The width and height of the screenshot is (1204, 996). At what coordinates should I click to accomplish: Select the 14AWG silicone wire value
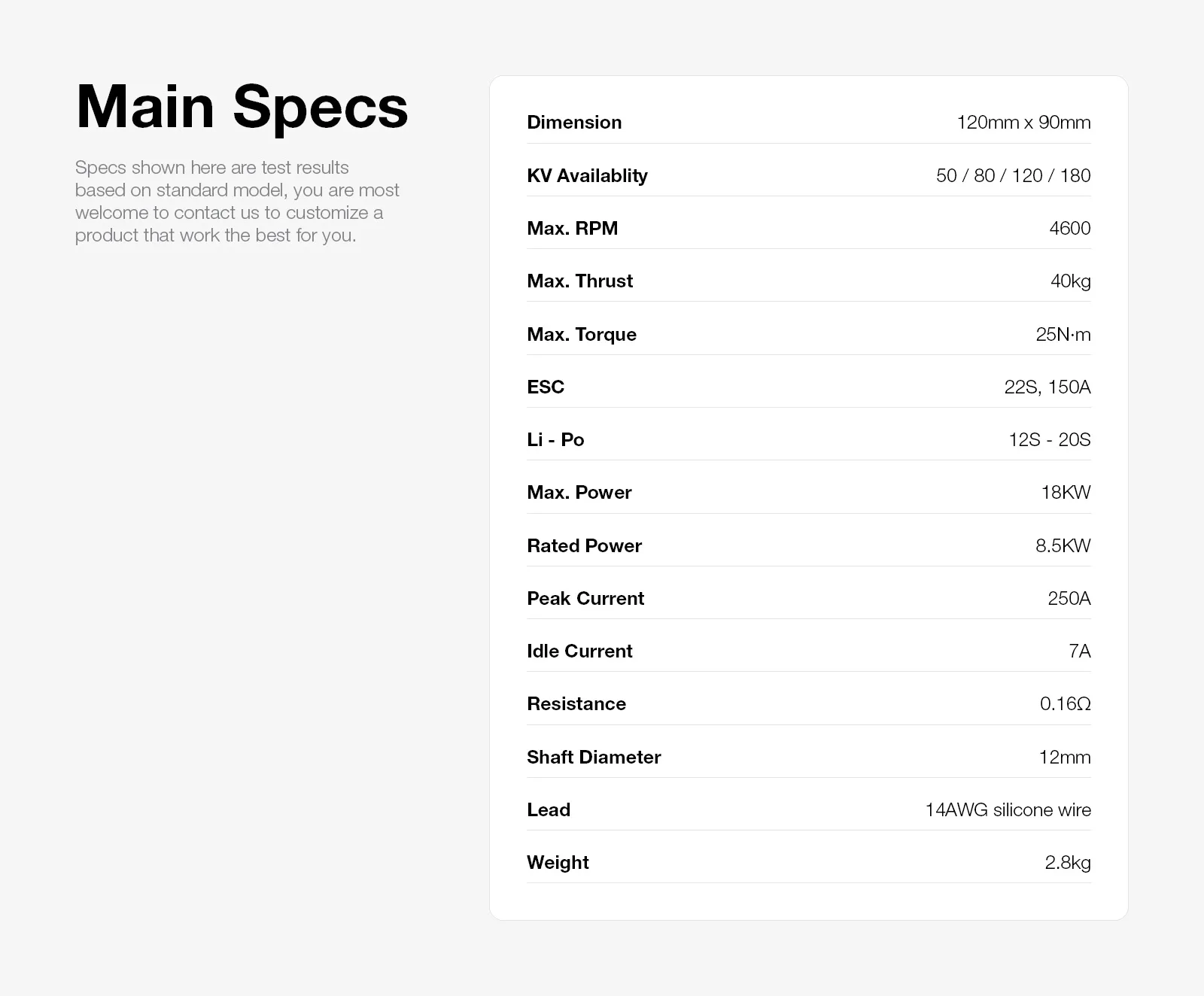[1008, 809]
